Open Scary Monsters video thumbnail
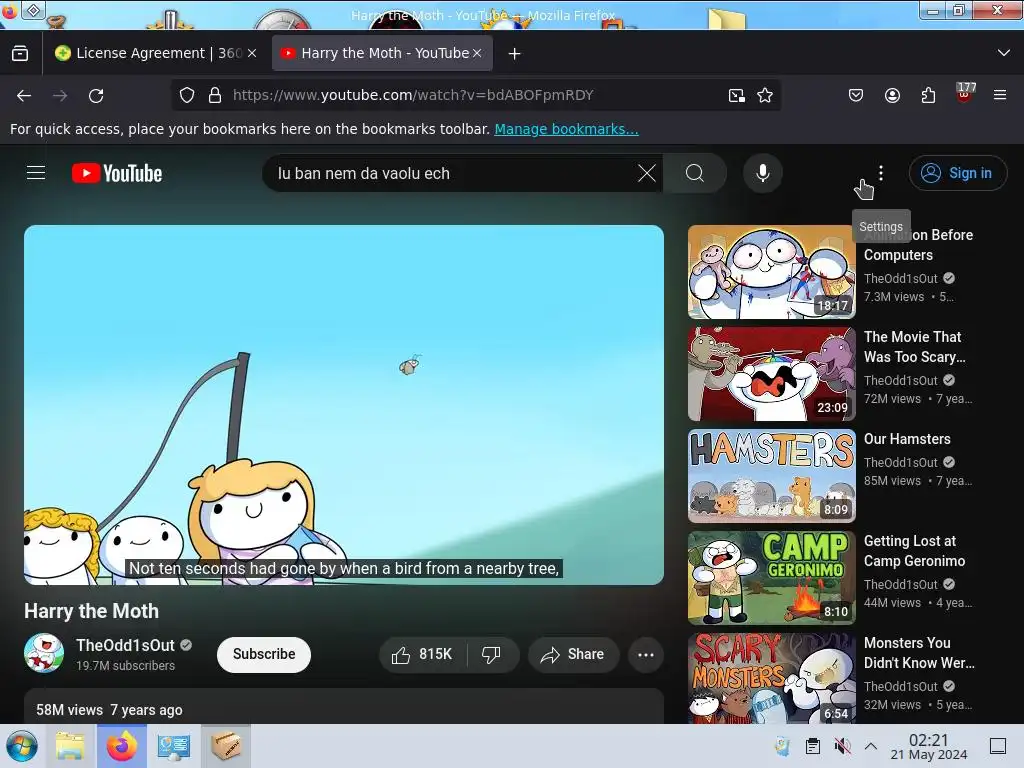 click(771, 678)
